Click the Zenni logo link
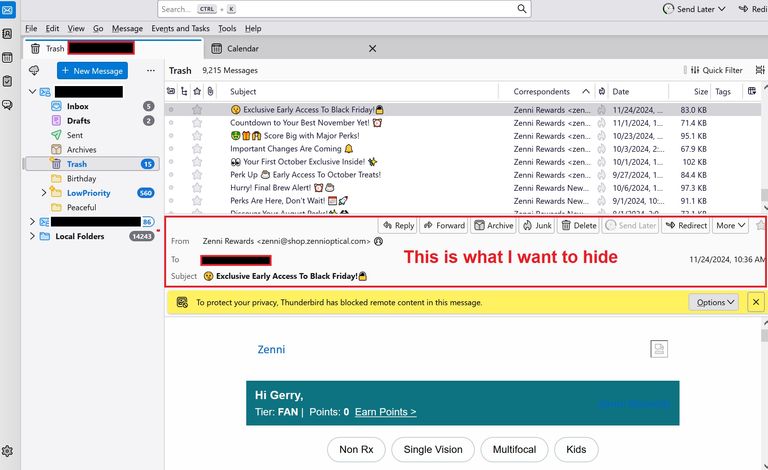Screen dimensions: 768x470 pyautogui.click(x=271, y=349)
